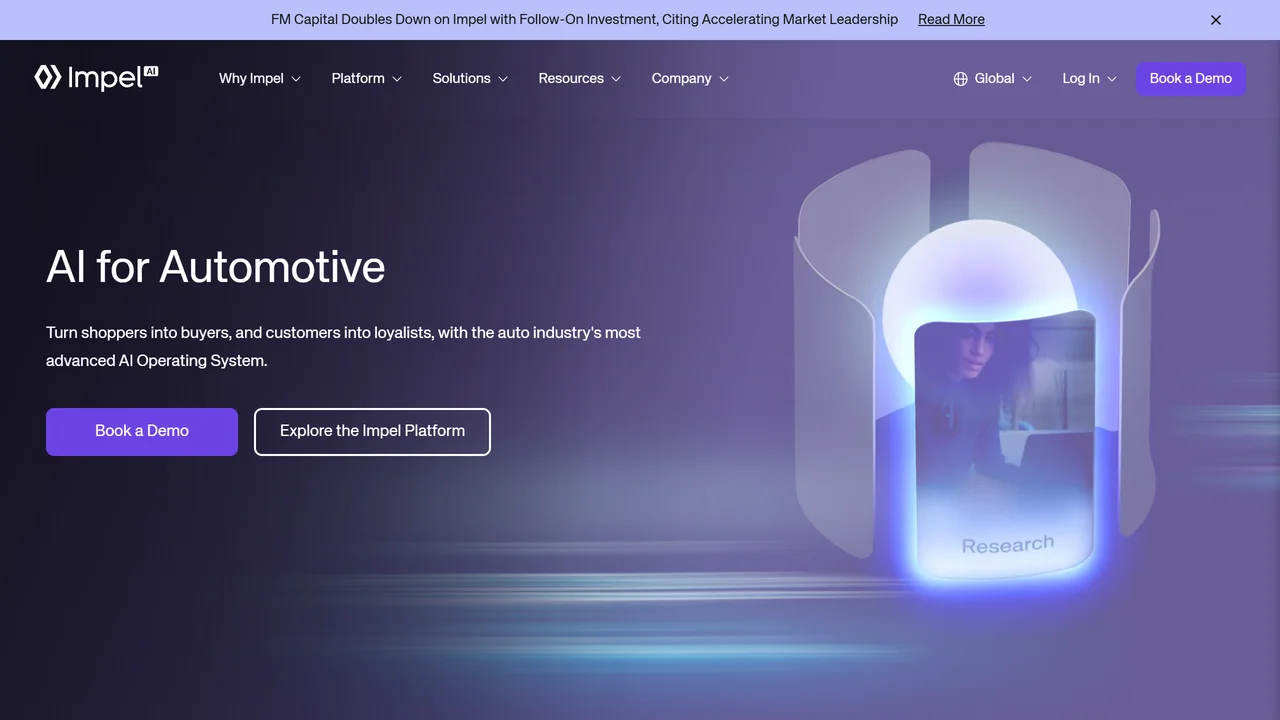Click the AI for Automotive heading
This screenshot has width=1280, height=720.
[x=216, y=267]
